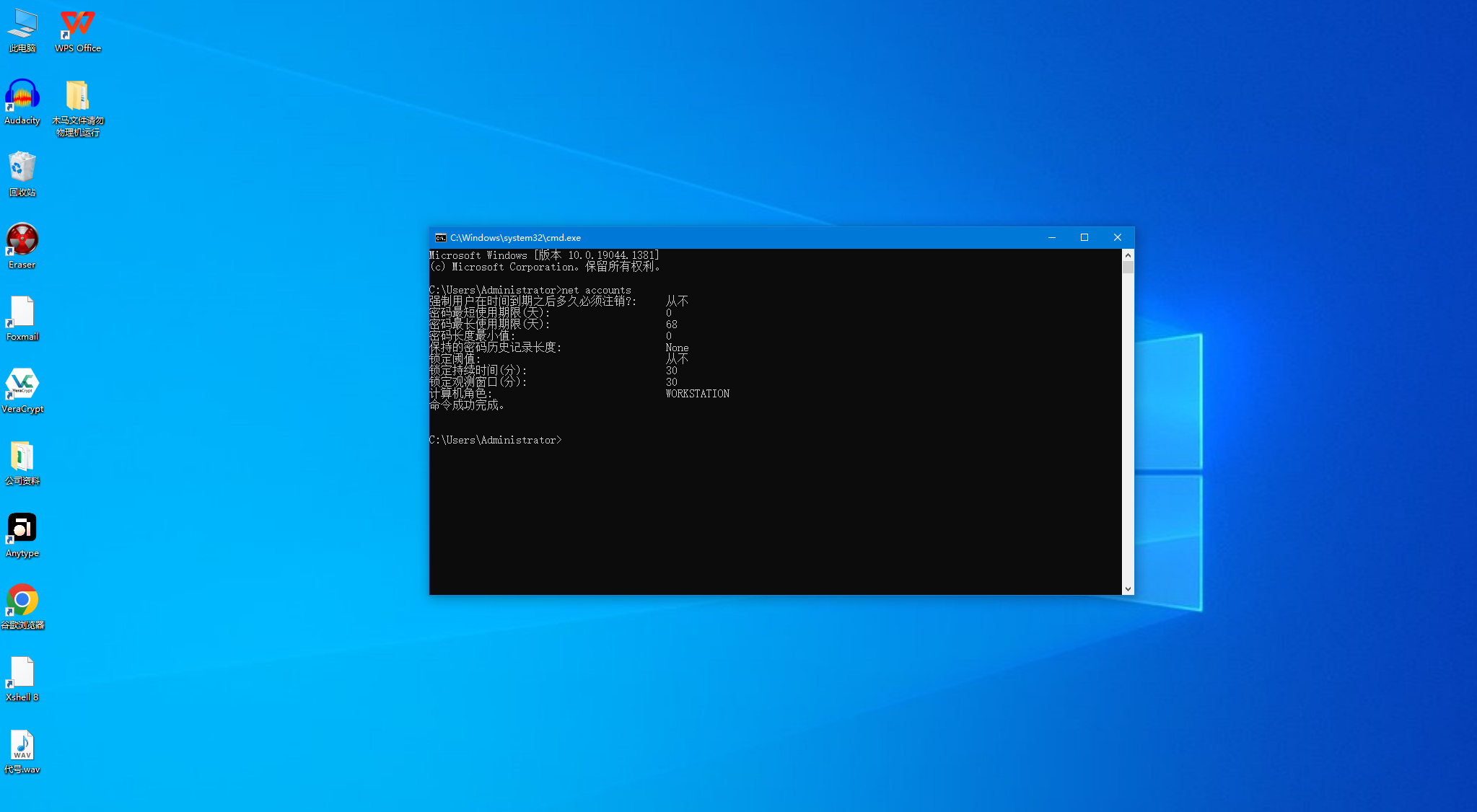Select the 代号.wav audio file
Screen dimensions: 1477x812
click(22, 751)
